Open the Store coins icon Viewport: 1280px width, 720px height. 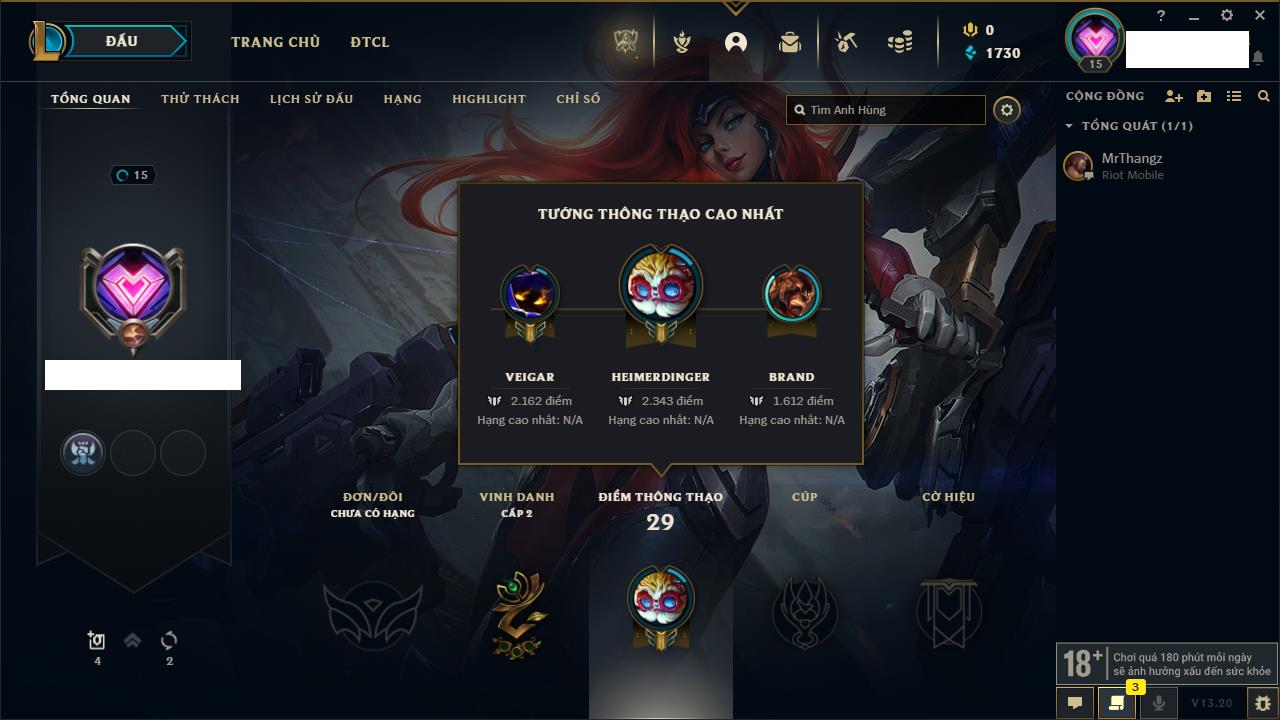[x=900, y=42]
